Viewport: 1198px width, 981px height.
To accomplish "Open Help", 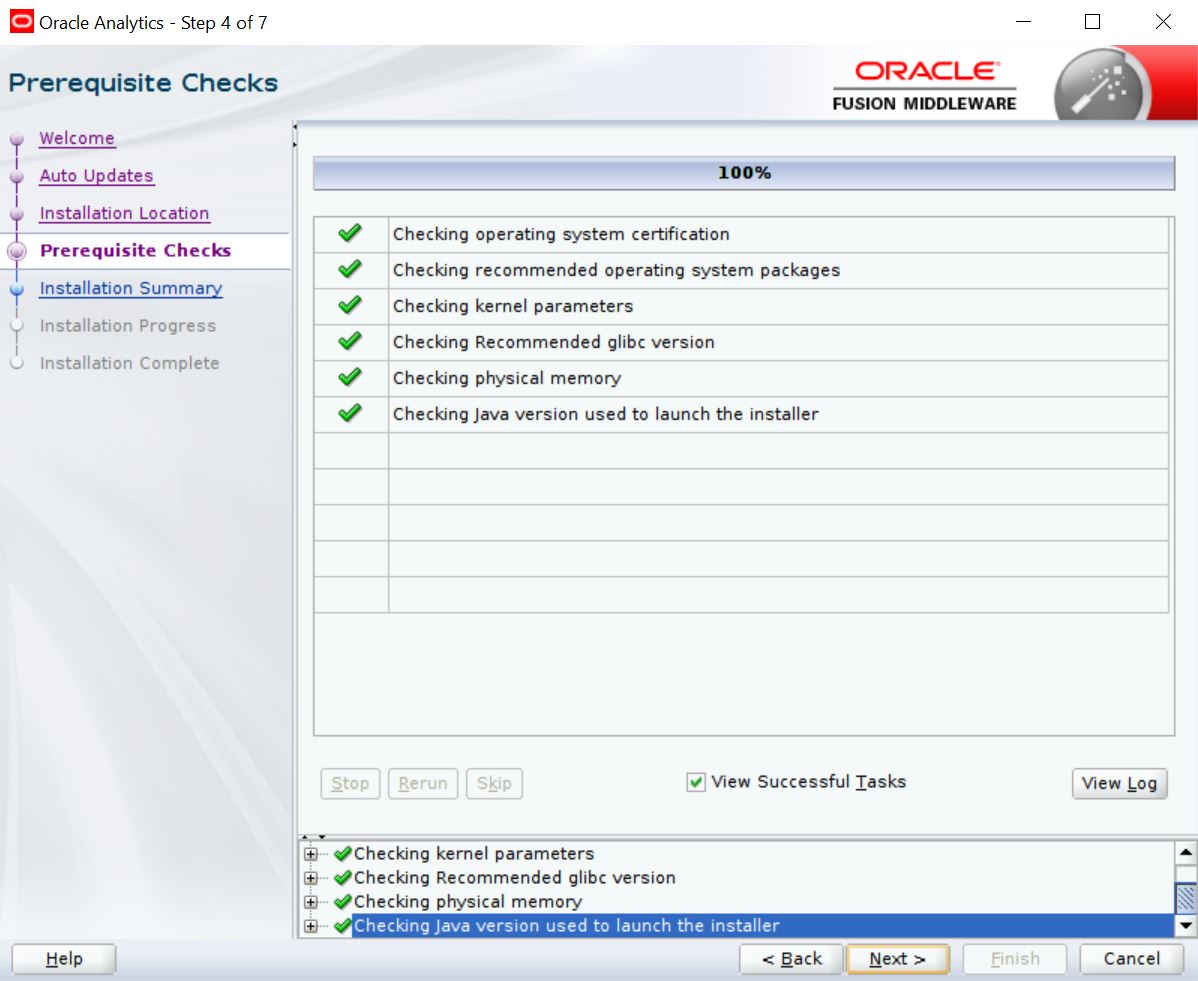I will [x=64, y=959].
